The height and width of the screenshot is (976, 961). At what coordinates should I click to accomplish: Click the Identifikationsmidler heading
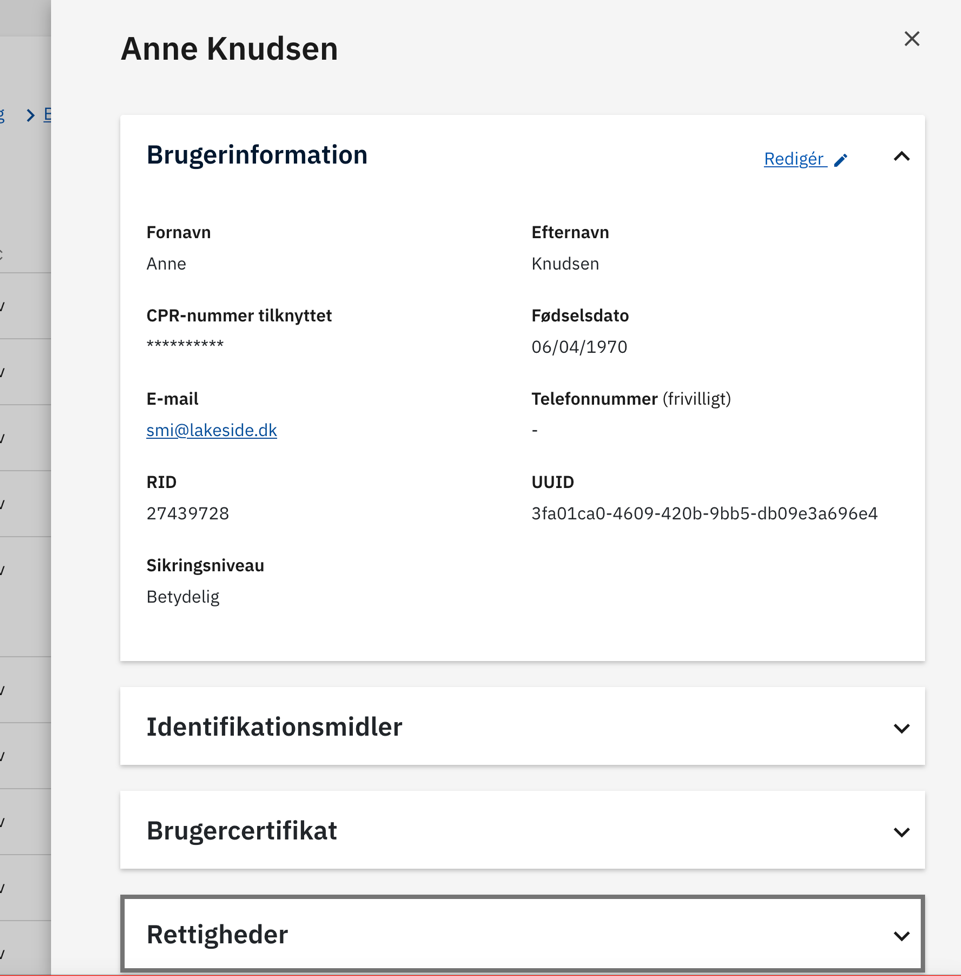tap(274, 727)
